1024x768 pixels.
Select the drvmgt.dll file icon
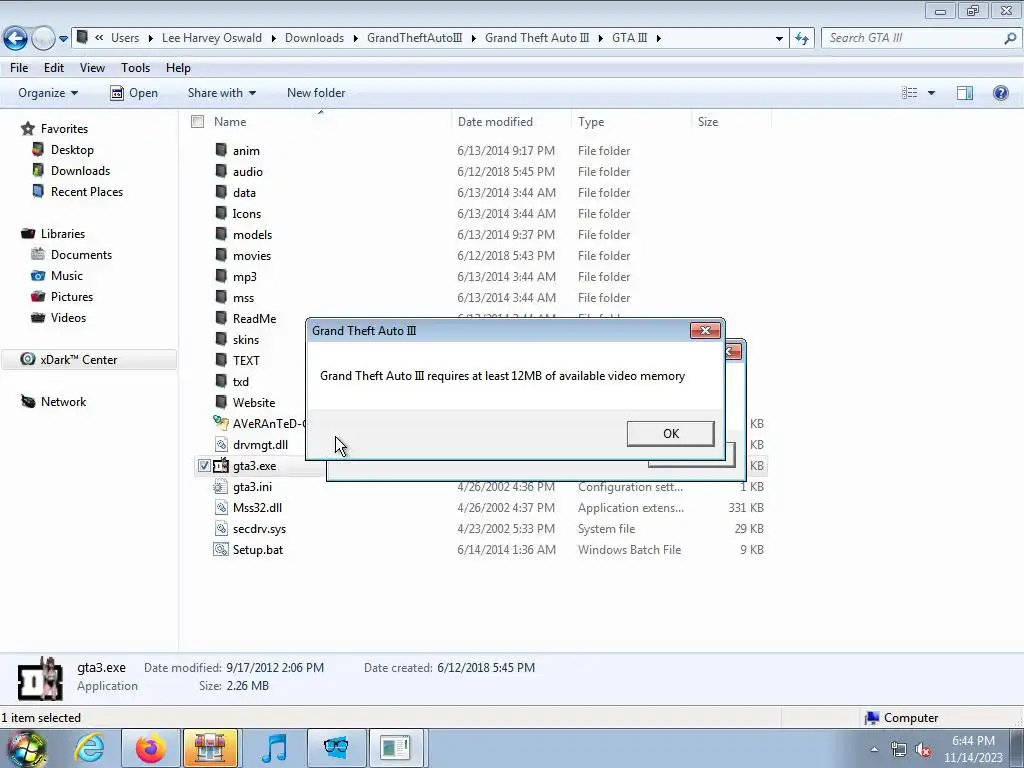(x=221, y=444)
